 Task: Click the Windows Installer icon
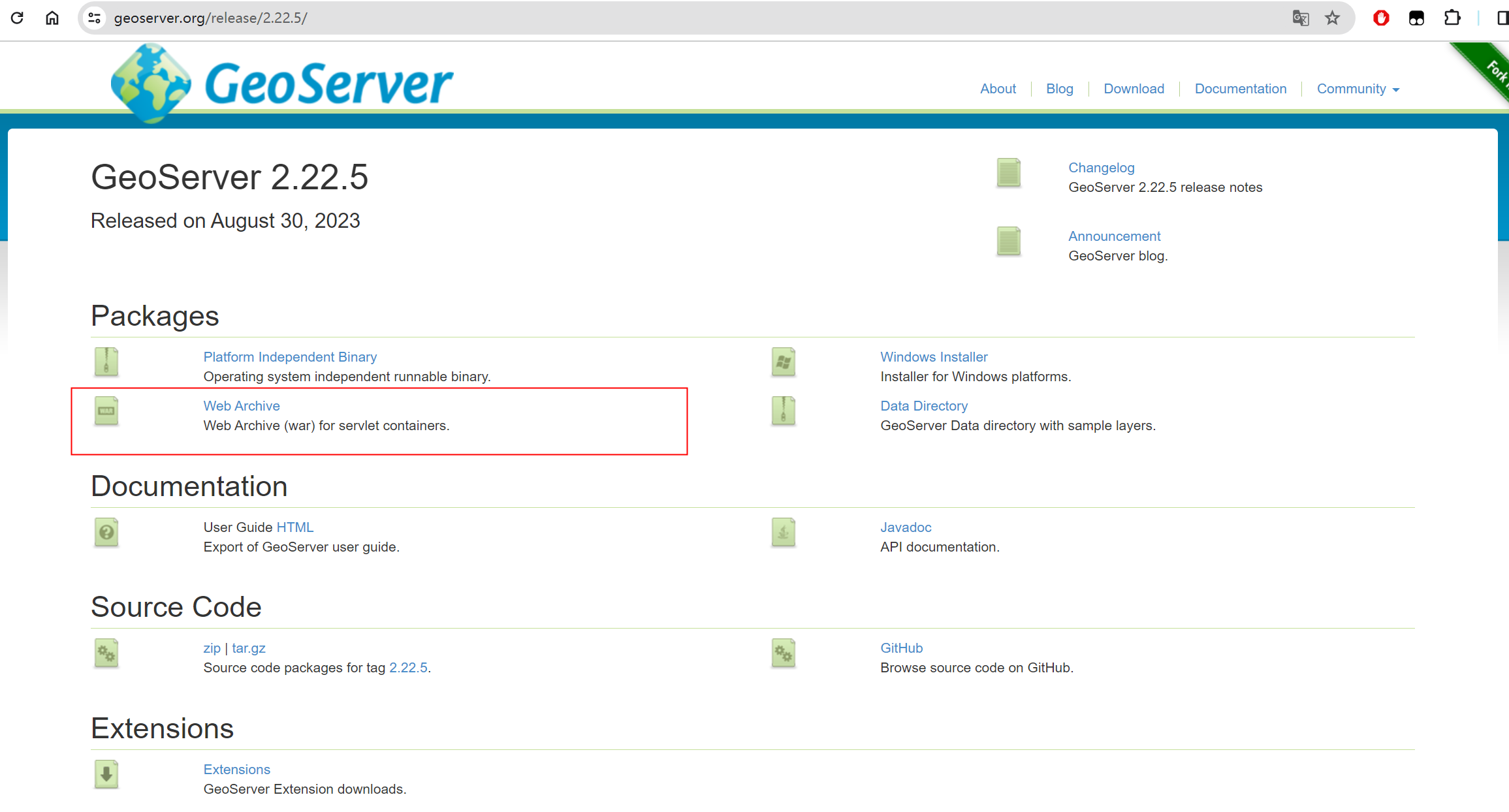pos(784,362)
